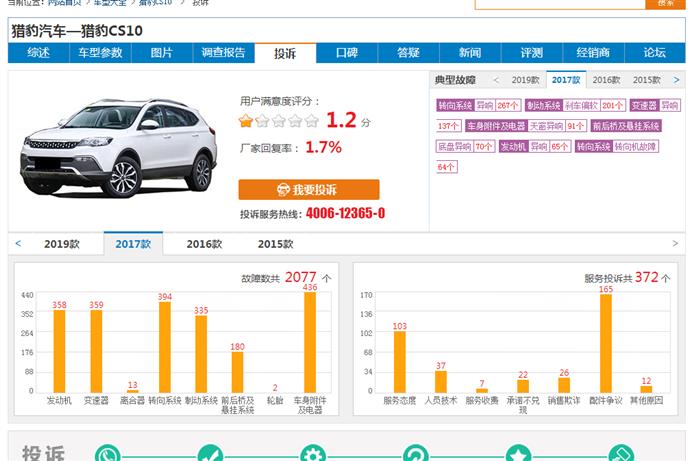Image resolution: width=700 pixels, height=461 pixels.
Task: Click next arrow in 典型故障 panel
Action: tap(676, 80)
